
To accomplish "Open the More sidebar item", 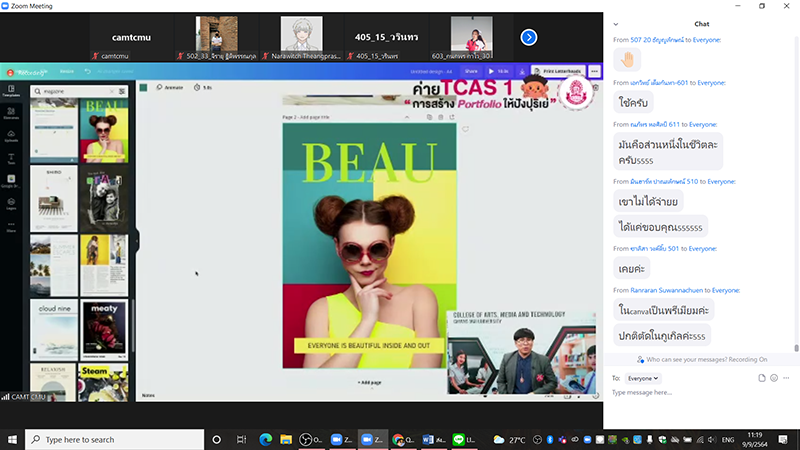I will (11, 227).
